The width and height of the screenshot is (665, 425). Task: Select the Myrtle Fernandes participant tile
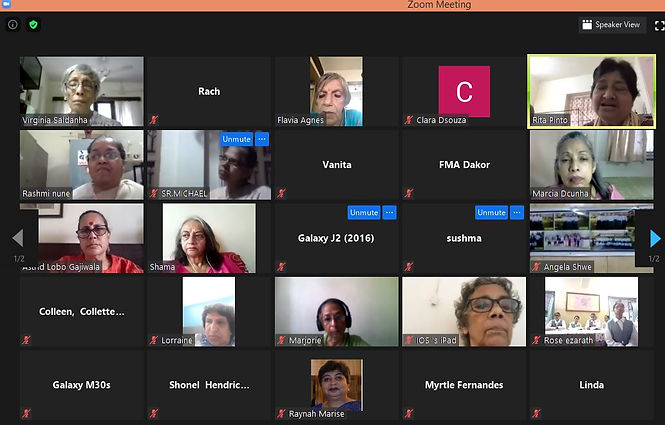click(x=464, y=385)
